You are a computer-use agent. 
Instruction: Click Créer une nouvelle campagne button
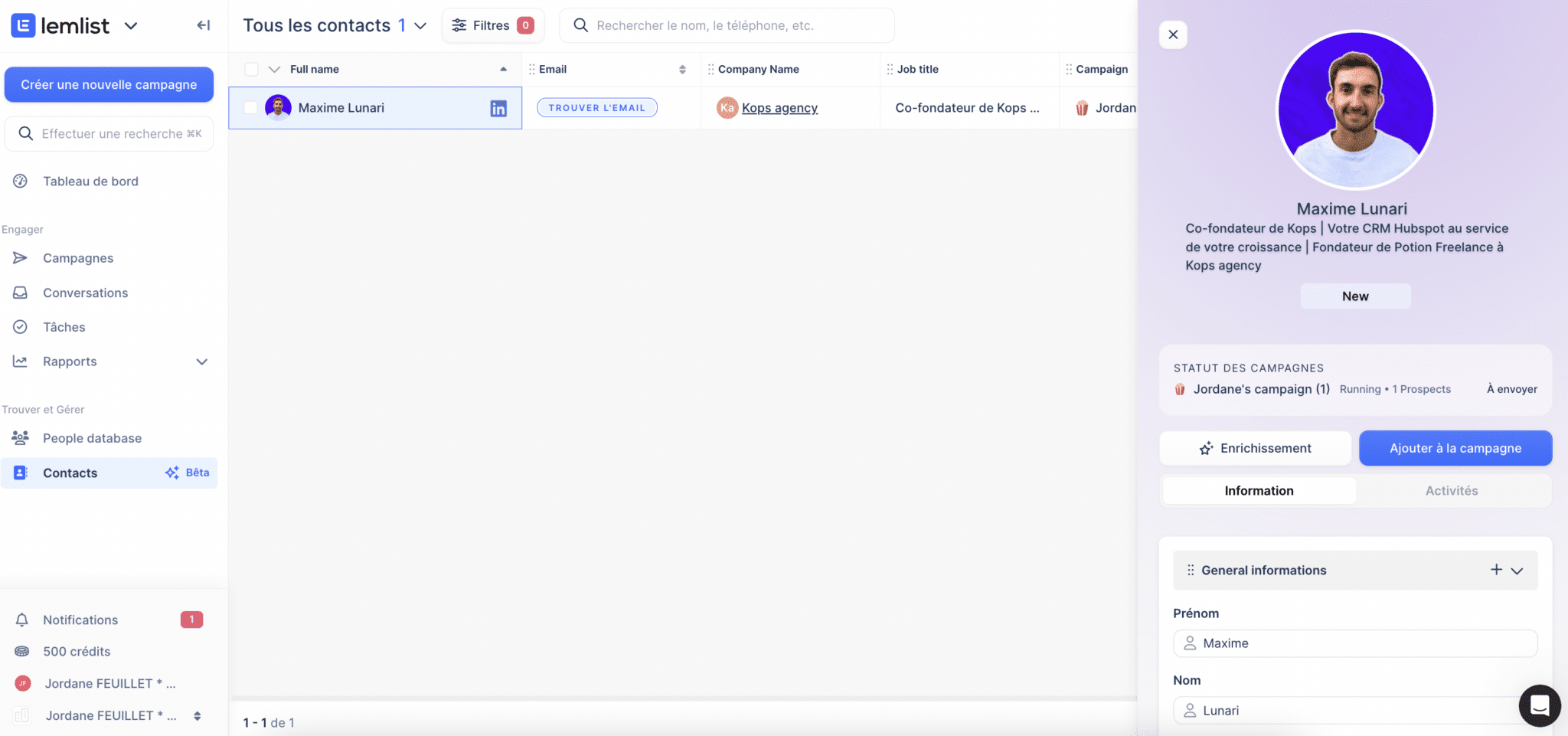[109, 84]
